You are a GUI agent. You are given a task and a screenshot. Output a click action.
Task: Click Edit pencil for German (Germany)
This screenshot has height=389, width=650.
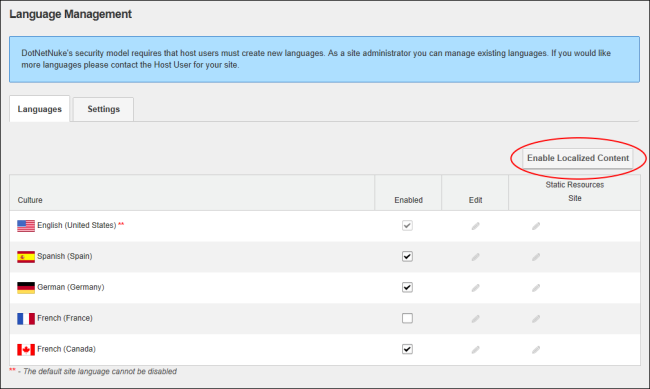(x=475, y=288)
